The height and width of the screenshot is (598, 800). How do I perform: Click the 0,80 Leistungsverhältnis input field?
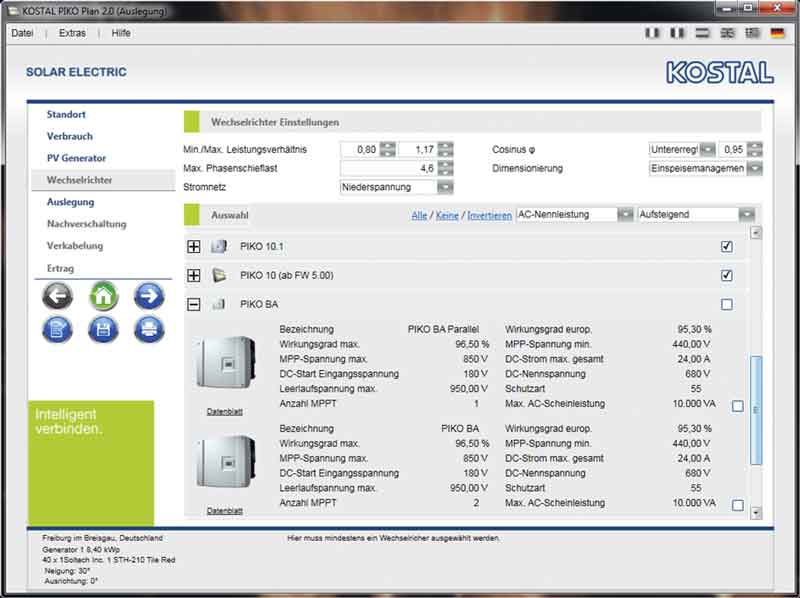click(x=360, y=150)
